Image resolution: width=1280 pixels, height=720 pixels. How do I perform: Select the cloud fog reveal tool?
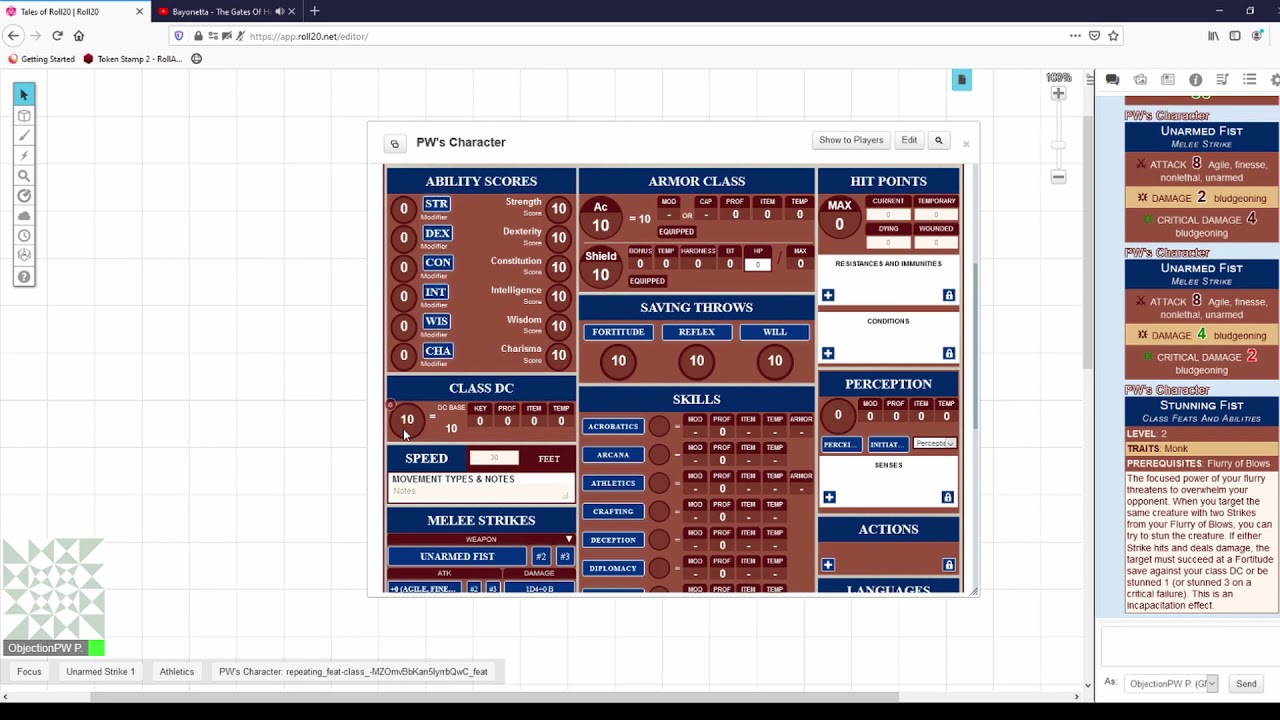(x=24, y=215)
